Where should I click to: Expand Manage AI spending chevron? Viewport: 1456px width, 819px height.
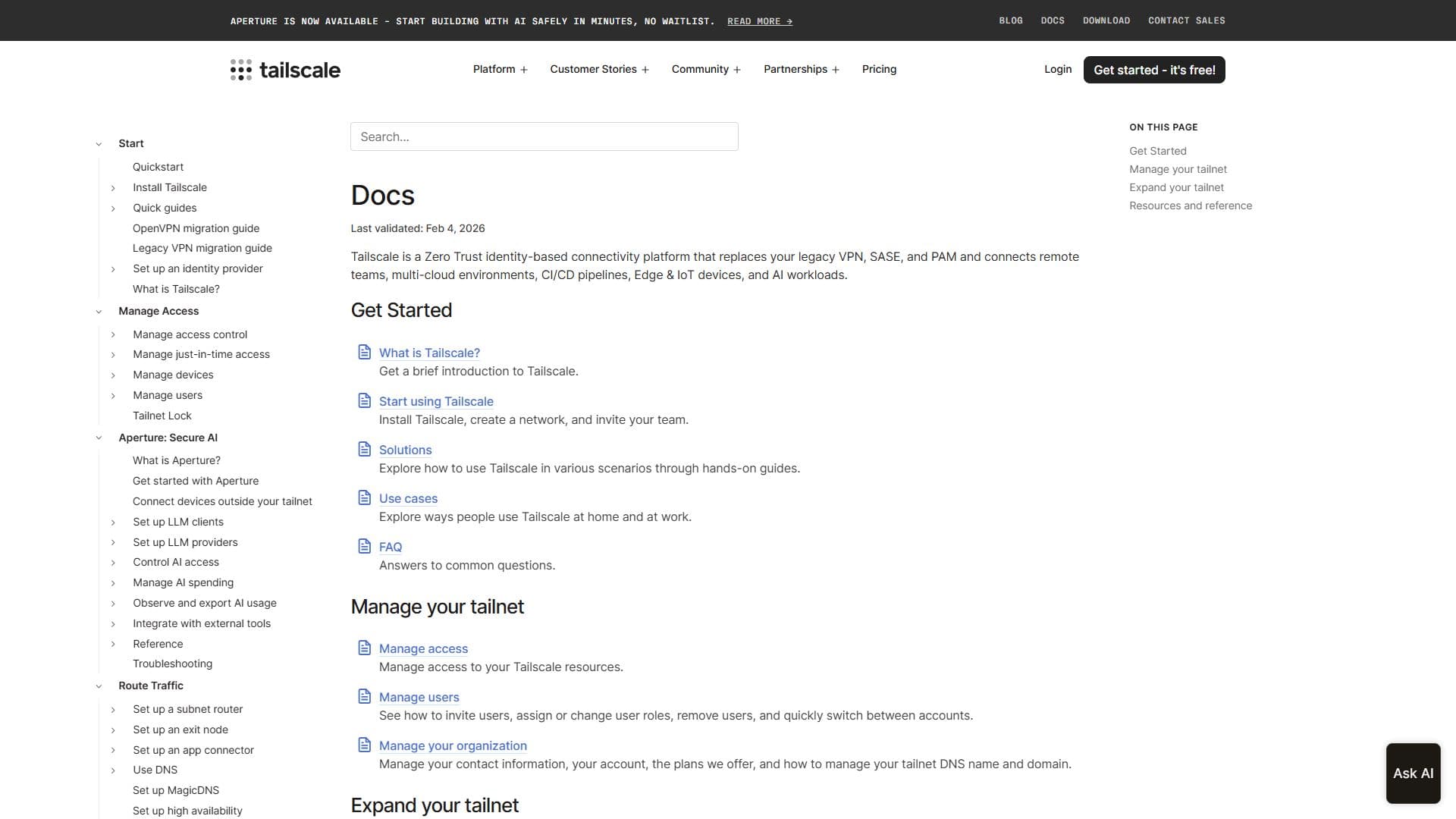pyautogui.click(x=113, y=583)
